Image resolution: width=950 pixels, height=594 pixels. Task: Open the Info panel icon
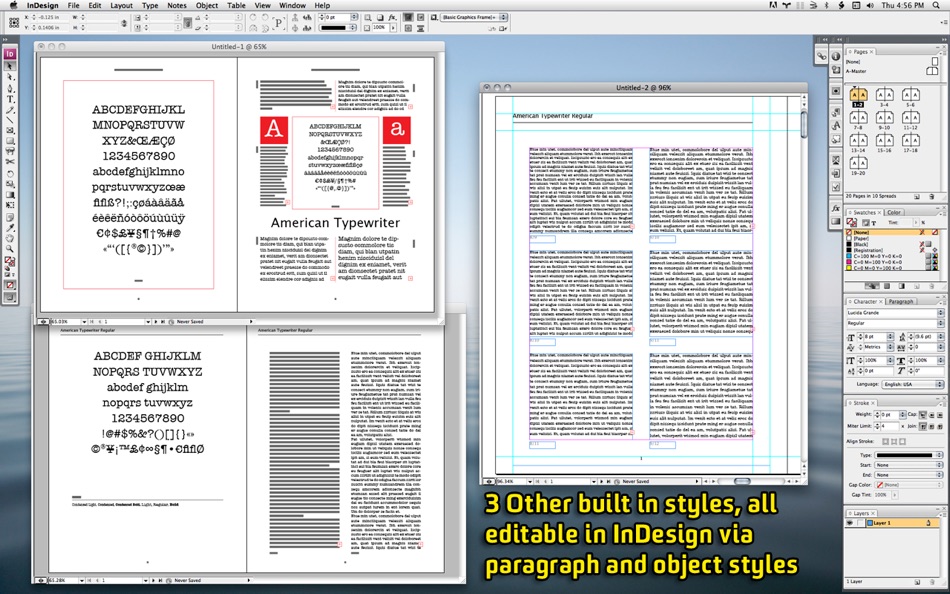coord(836,56)
